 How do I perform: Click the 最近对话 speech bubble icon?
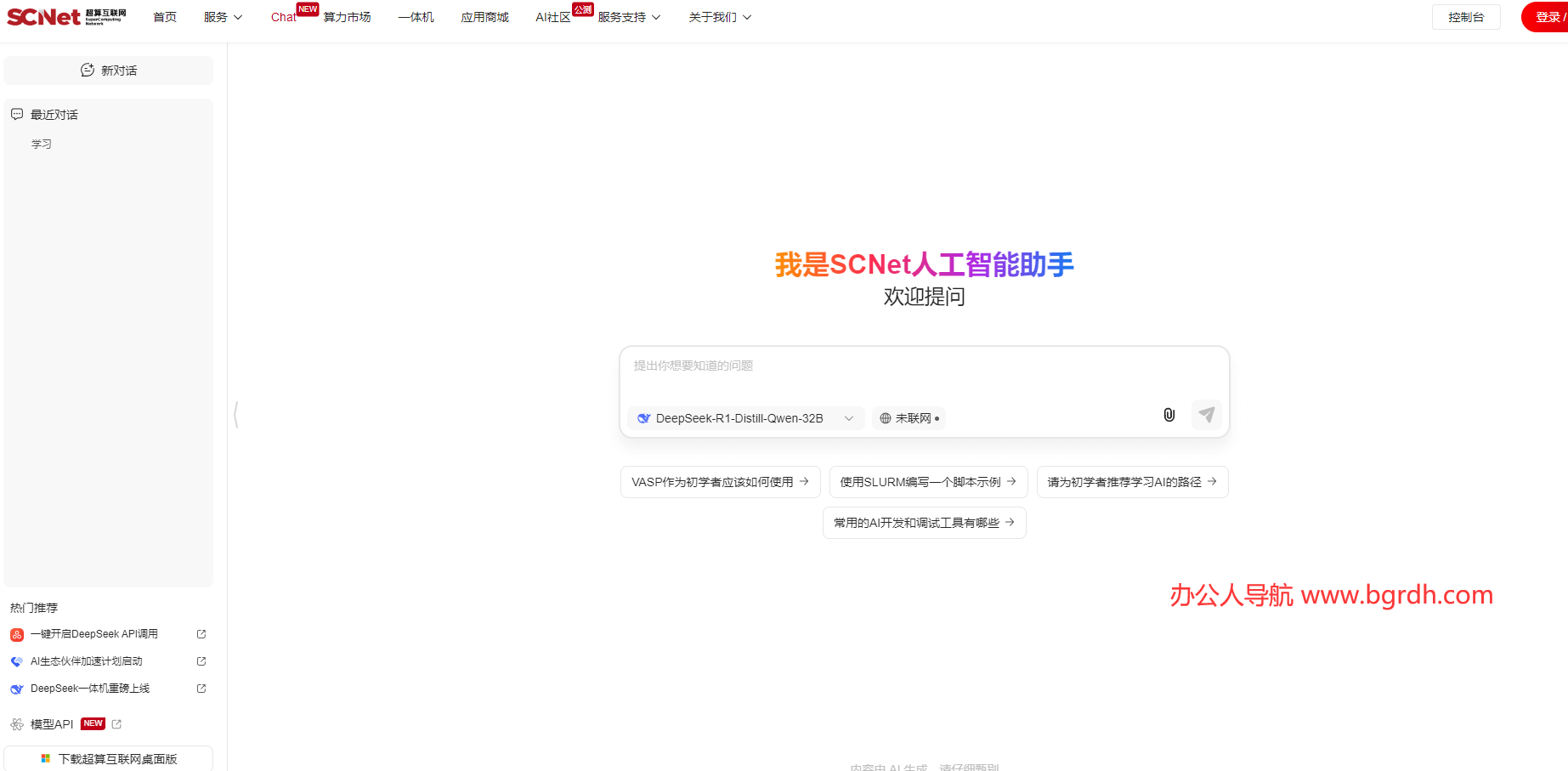(17, 113)
